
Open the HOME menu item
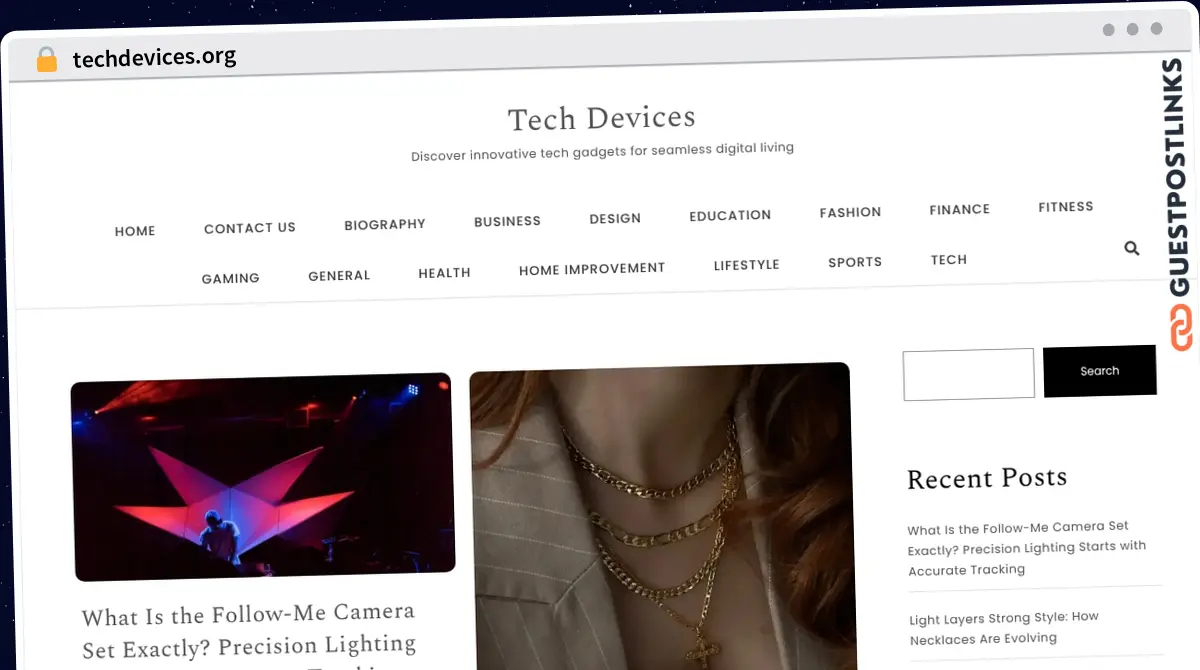[x=135, y=230]
